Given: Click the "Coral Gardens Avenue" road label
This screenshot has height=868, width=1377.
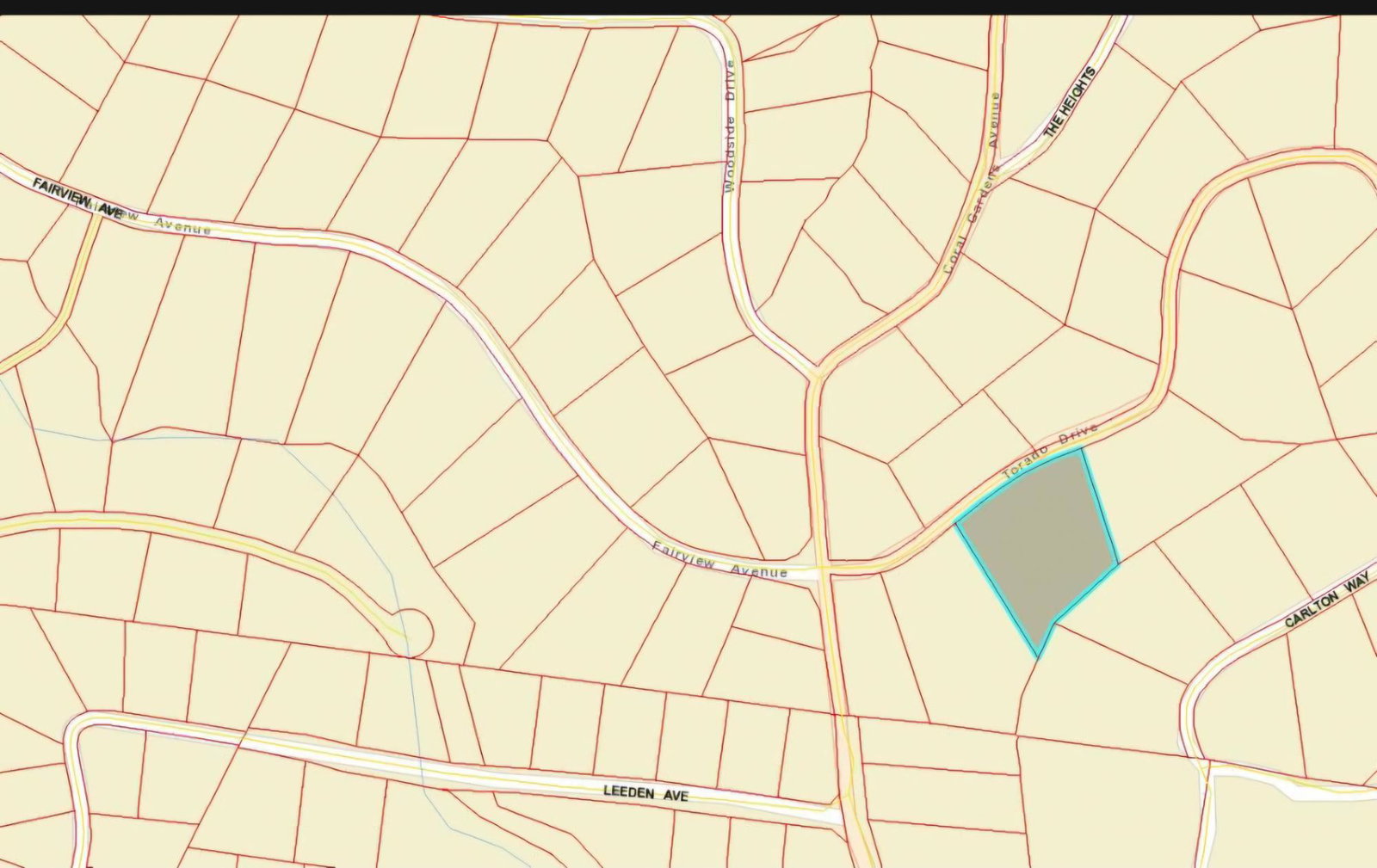Looking at the screenshot, I should (973, 182).
